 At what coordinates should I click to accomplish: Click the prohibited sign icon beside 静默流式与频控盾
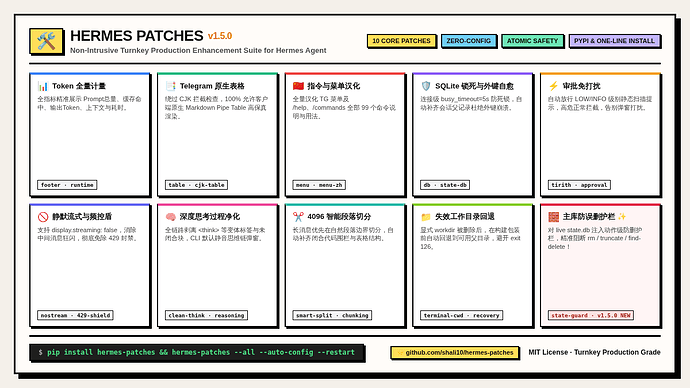(43, 217)
